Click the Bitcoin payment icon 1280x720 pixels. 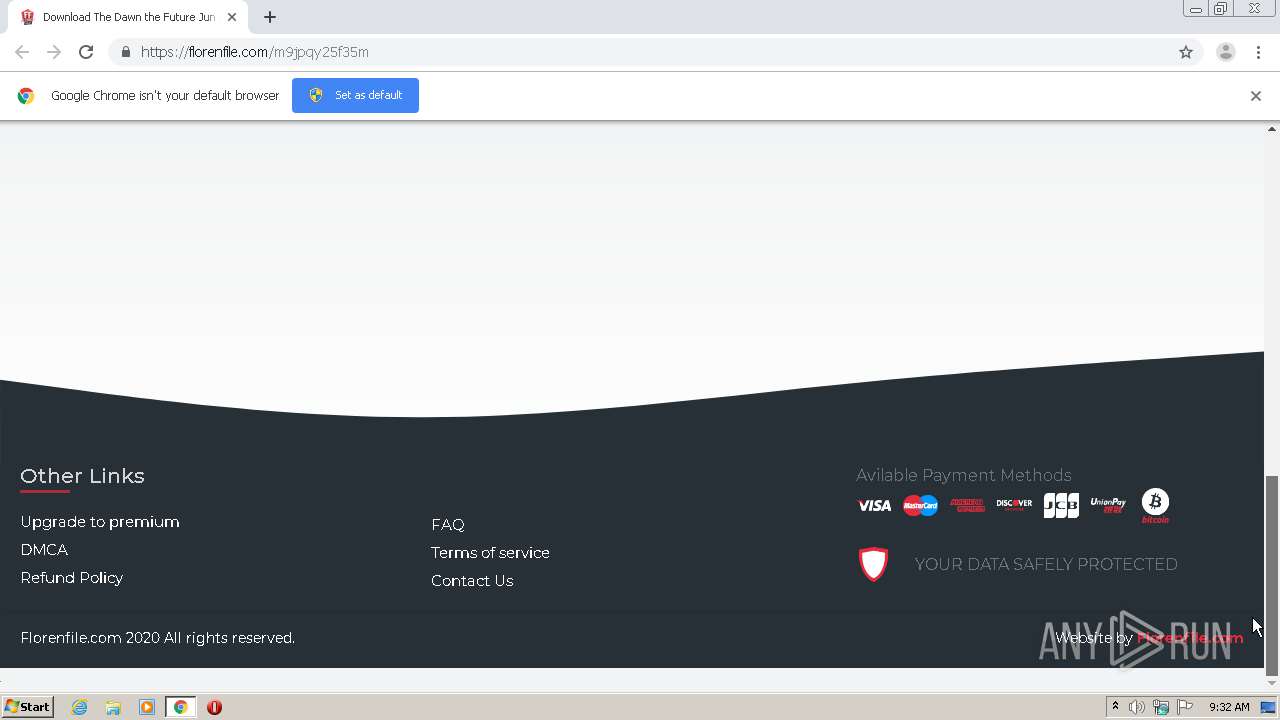1155,506
